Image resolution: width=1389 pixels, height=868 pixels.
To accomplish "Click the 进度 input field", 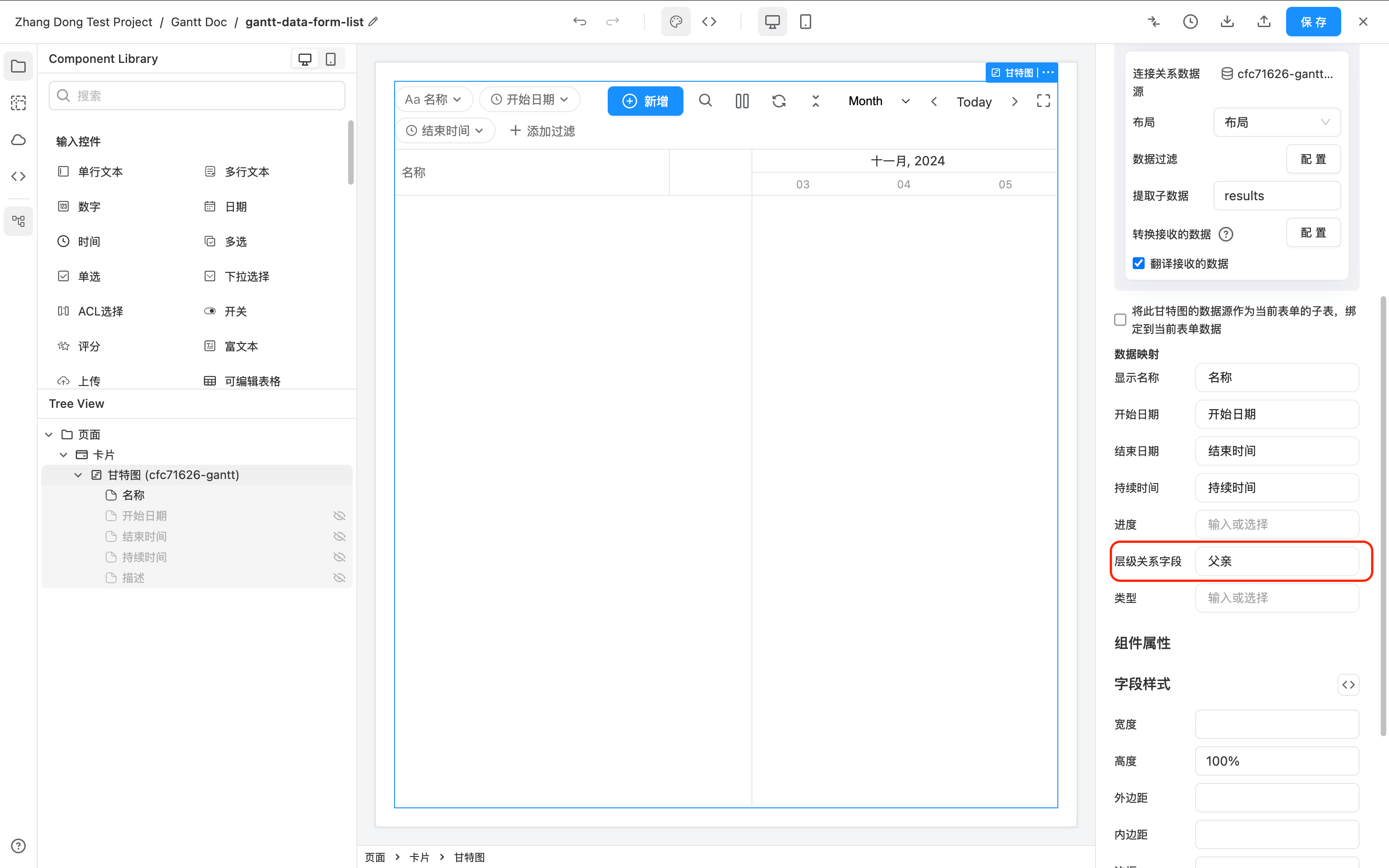I will tap(1277, 524).
